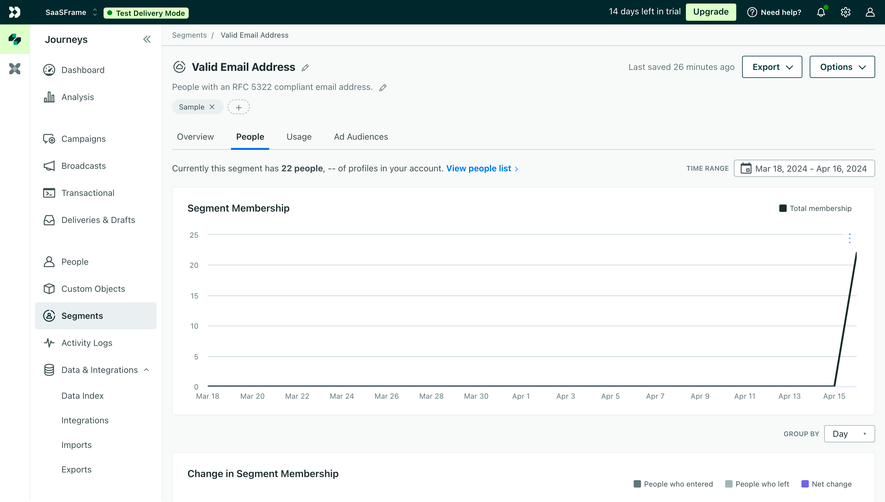Click the membership line spike near Apr 15
The width and height of the screenshot is (885, 502).
point(845,320)
